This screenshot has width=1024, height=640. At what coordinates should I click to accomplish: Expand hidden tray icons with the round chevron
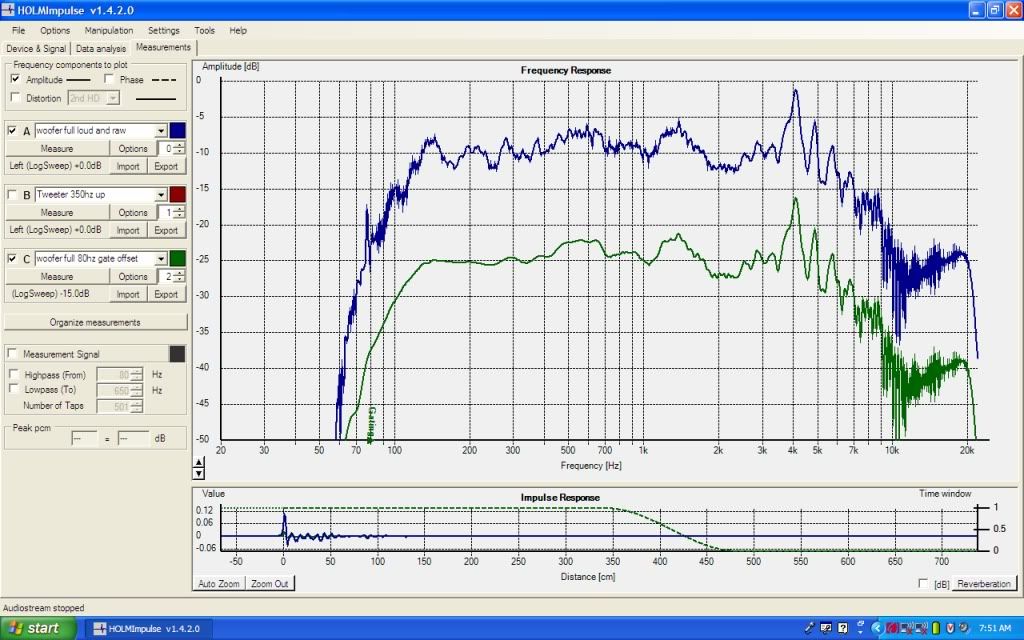point(876,628)
